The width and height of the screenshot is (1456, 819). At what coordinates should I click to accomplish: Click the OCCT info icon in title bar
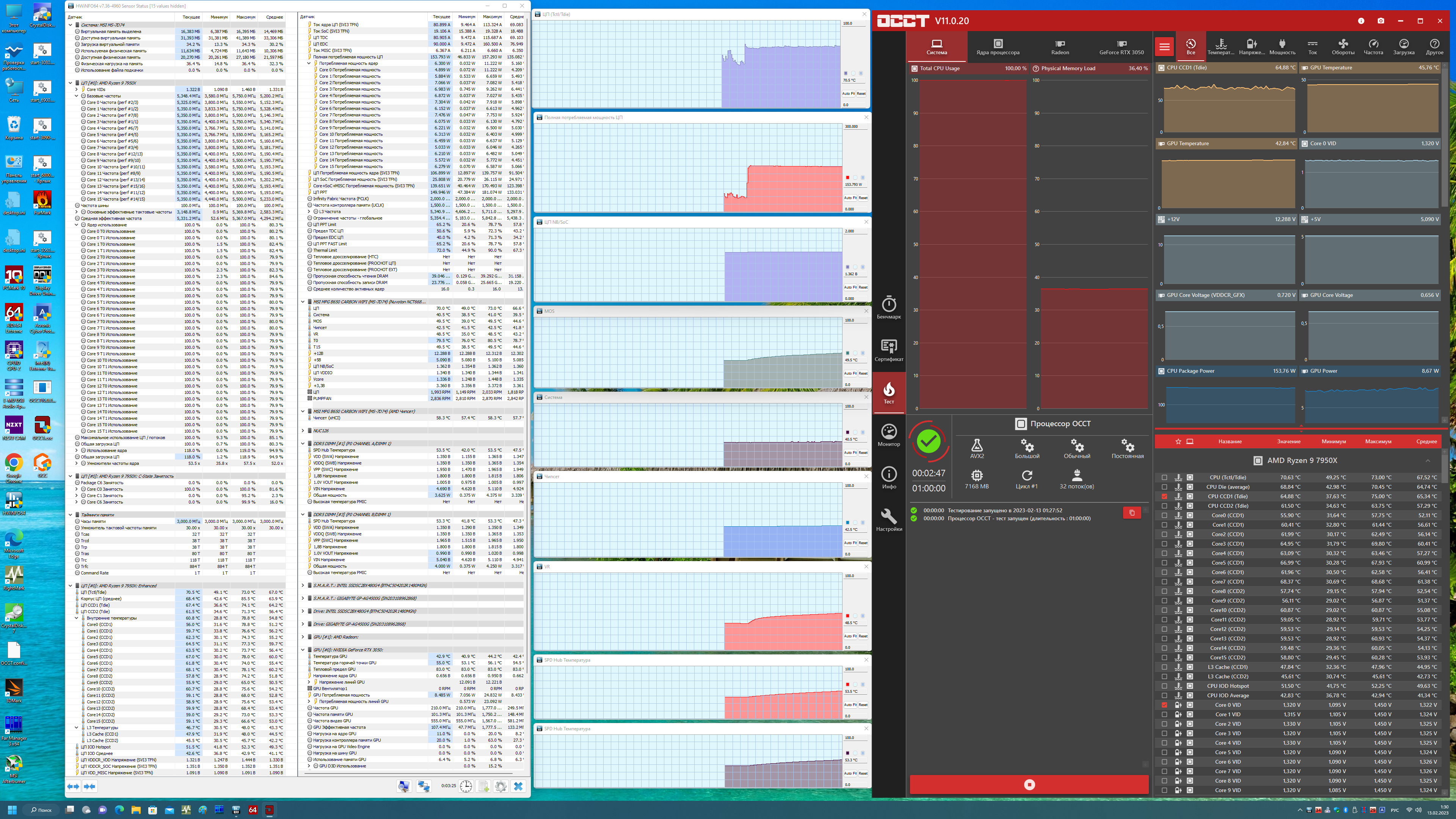[1361, 21]
